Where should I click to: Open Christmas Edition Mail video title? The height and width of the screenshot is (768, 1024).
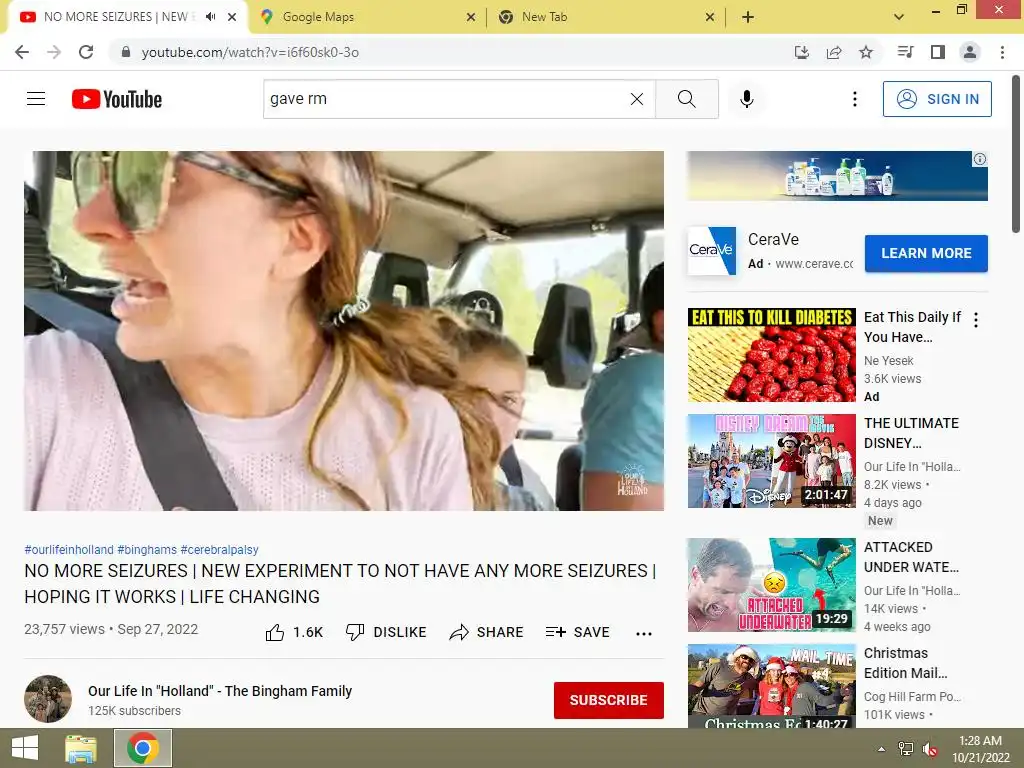coord(905,663)
